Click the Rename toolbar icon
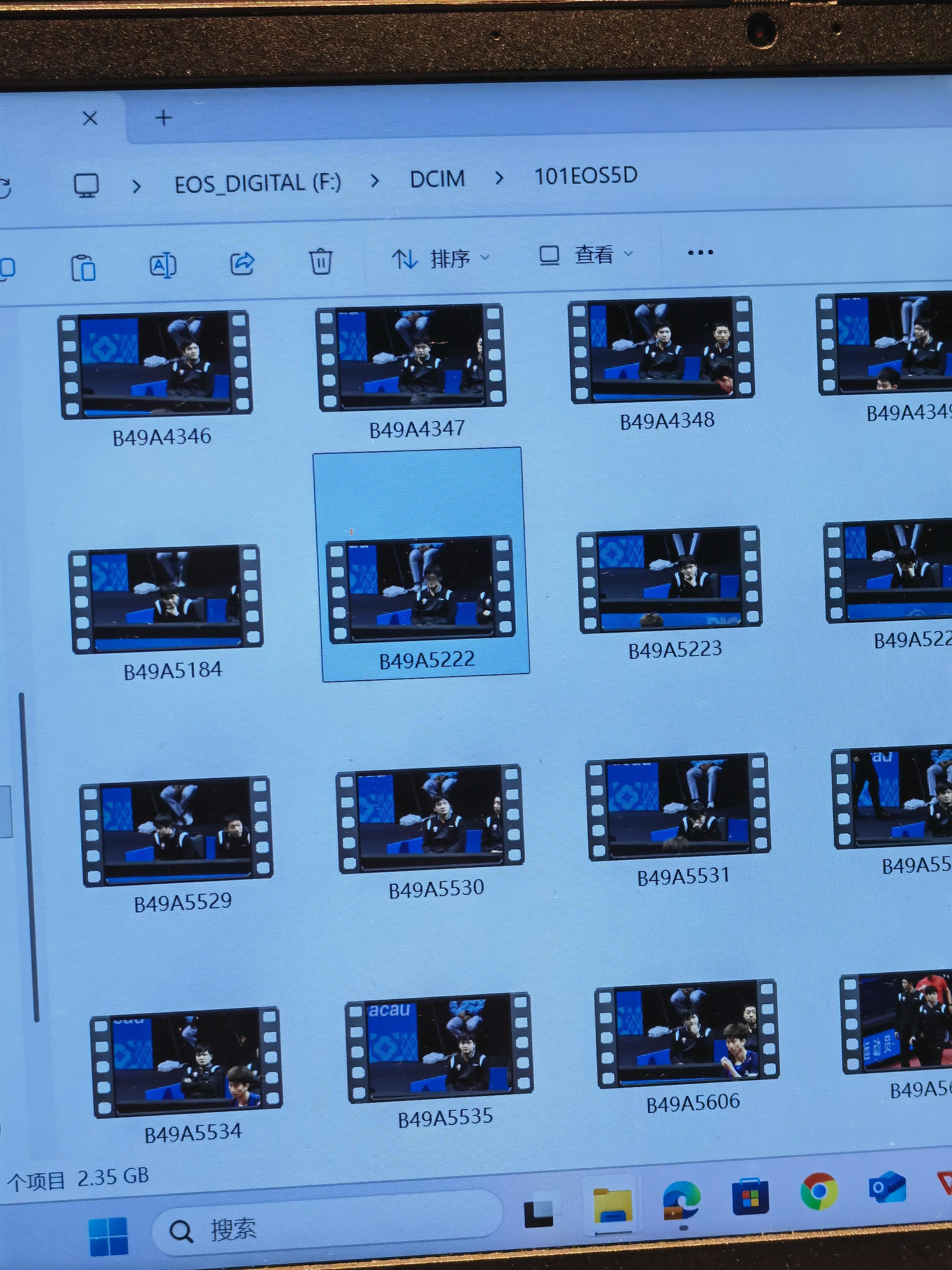The height and width of the screenshot is (1270, 952). point(162,265)
